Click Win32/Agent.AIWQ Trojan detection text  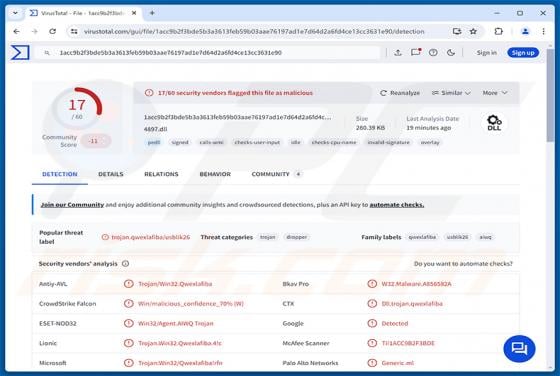(x=176, y=324)
